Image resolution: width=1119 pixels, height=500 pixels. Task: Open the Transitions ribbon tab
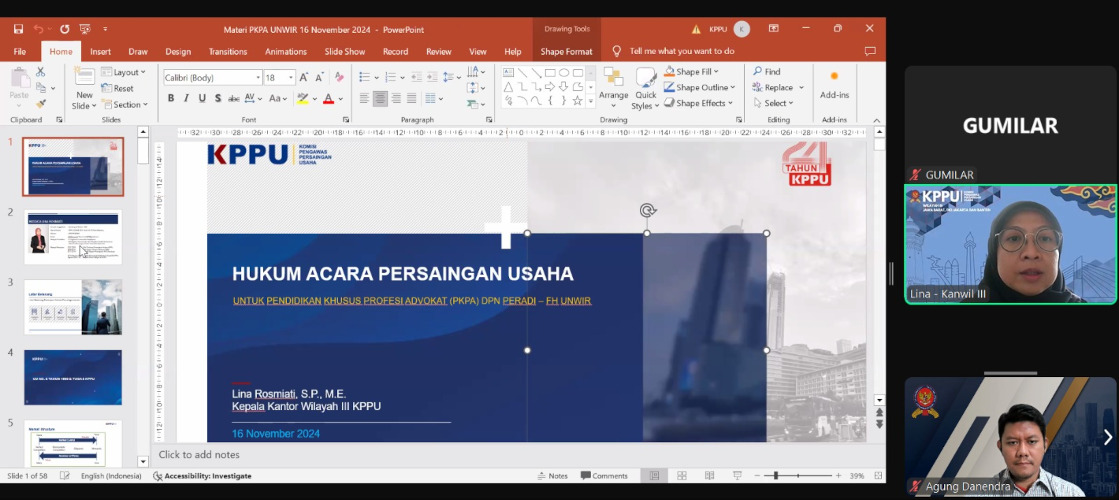click(228, 51)
